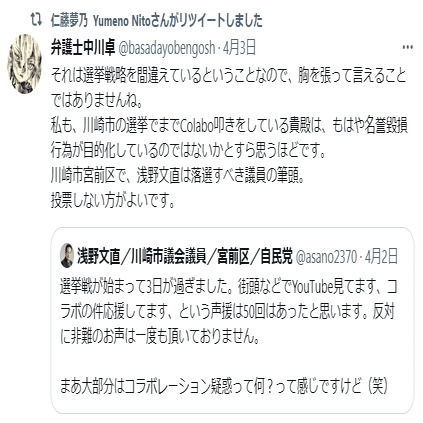Click the quoted line mentioning YouTube見てます
This screenshot has height=423, width=423.
click(x=228, y=287)
